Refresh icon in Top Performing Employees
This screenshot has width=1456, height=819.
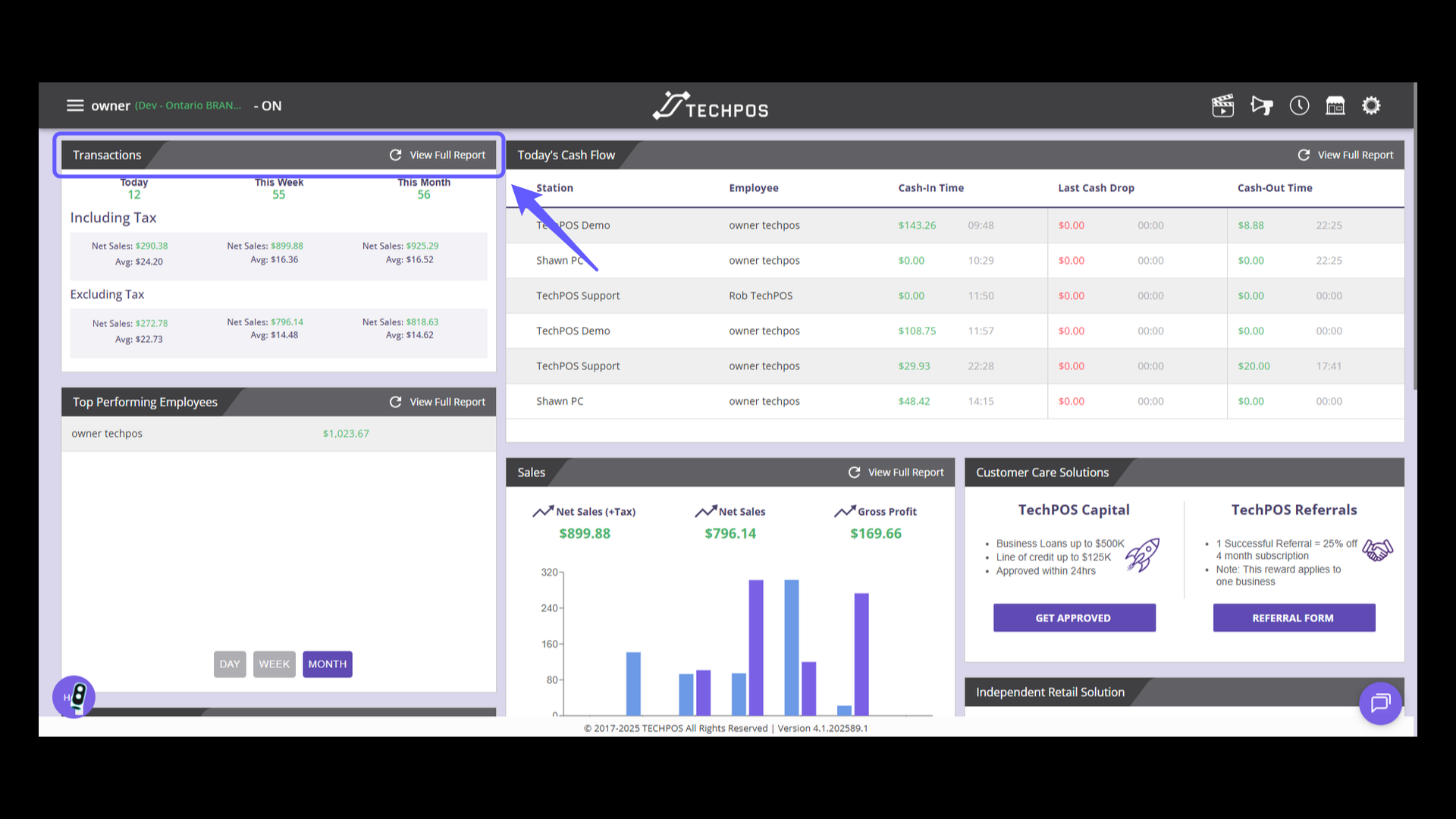pyautogui.click(x=395, y=402)
